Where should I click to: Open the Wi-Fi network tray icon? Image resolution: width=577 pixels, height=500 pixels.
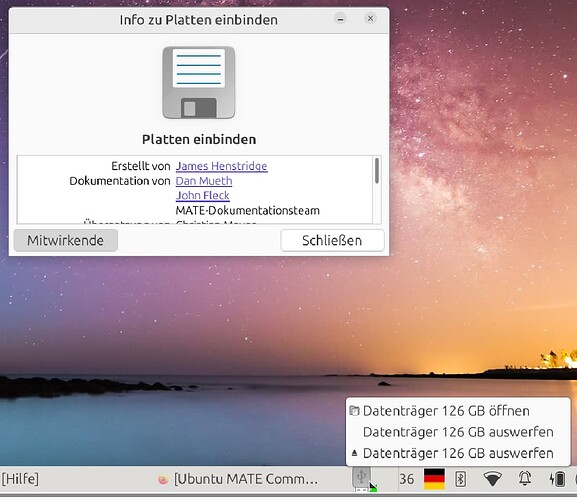(x=492, y=479)
